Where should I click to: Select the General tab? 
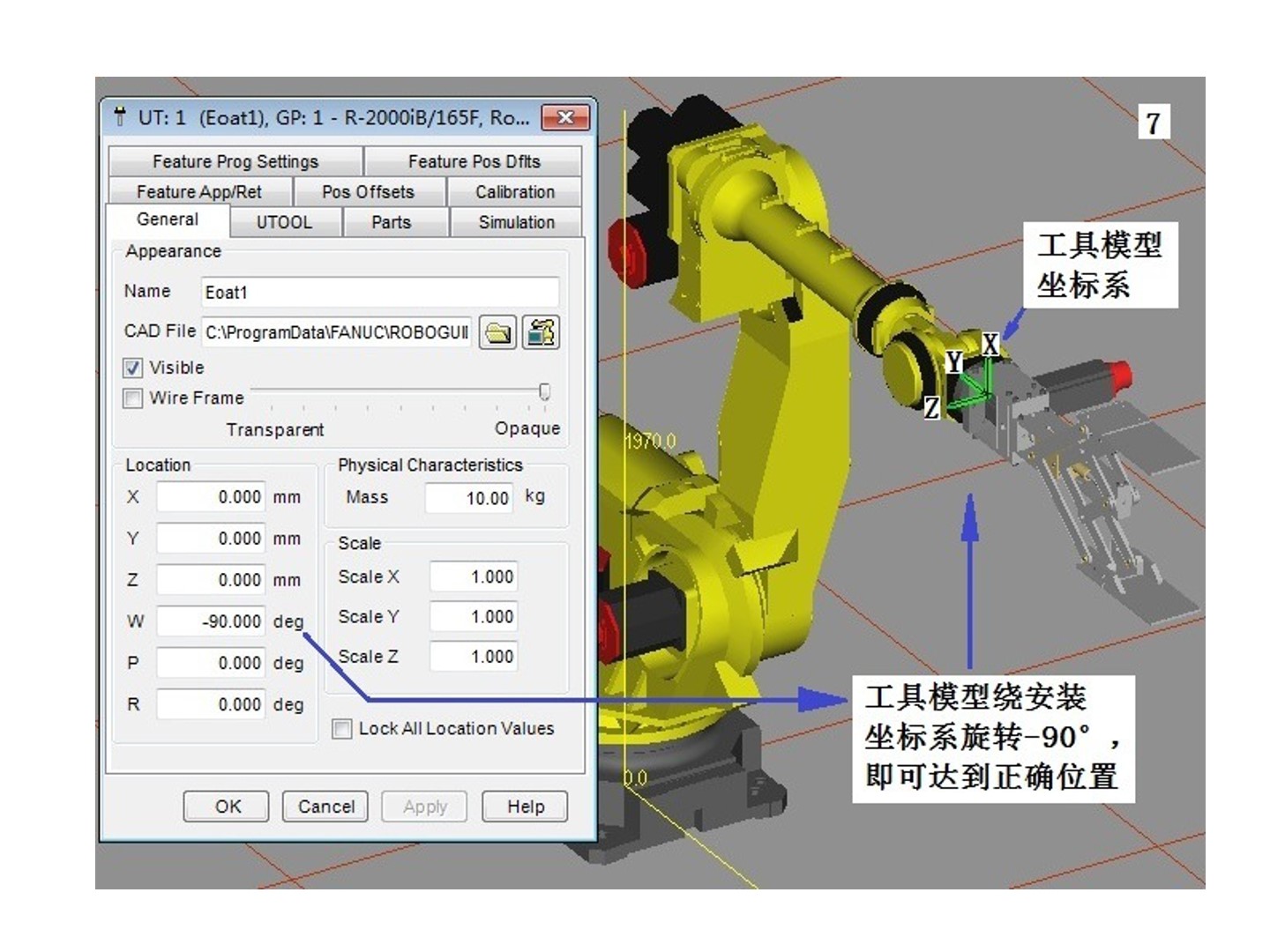[x=168, y=219]
